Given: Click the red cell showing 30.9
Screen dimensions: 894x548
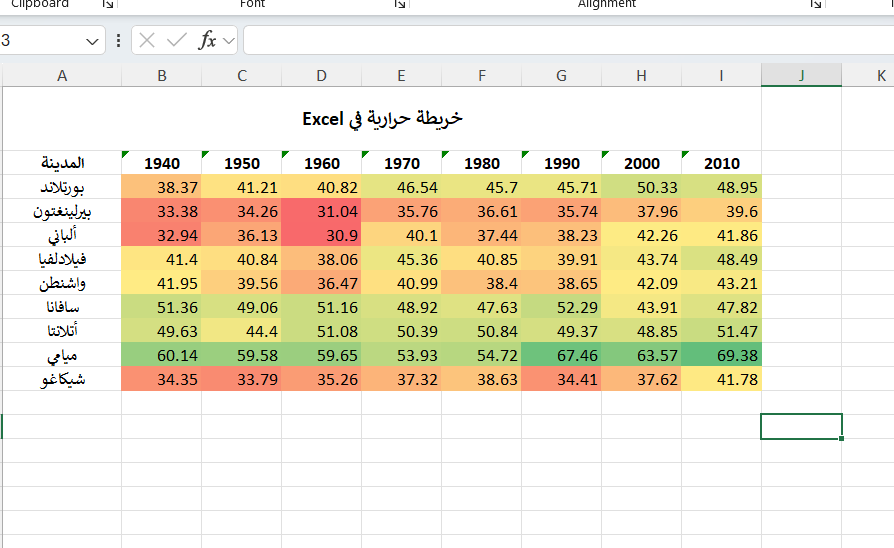Looking at the screenshot, I should (x=321, y=235).
